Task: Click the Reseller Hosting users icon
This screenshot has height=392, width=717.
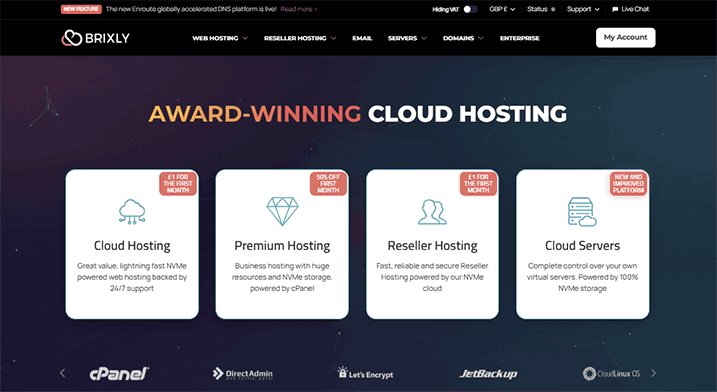Action: [x=432, y=212]
